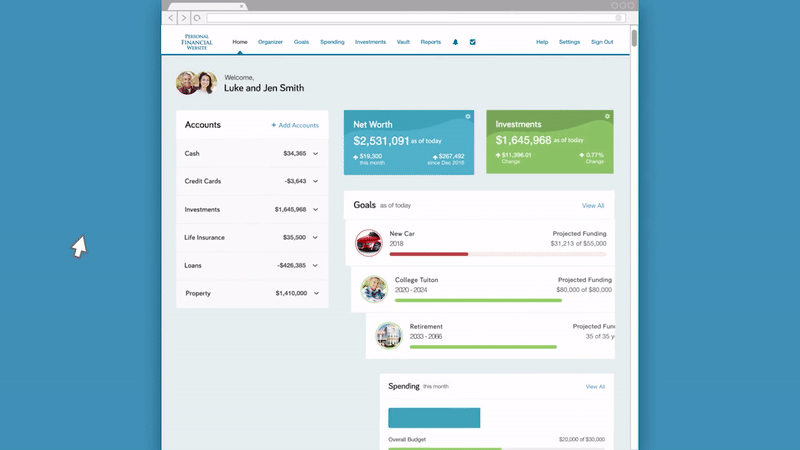Open notifications bell icon
The height and width of the screenshot is (450, 800).
point(455,42)
